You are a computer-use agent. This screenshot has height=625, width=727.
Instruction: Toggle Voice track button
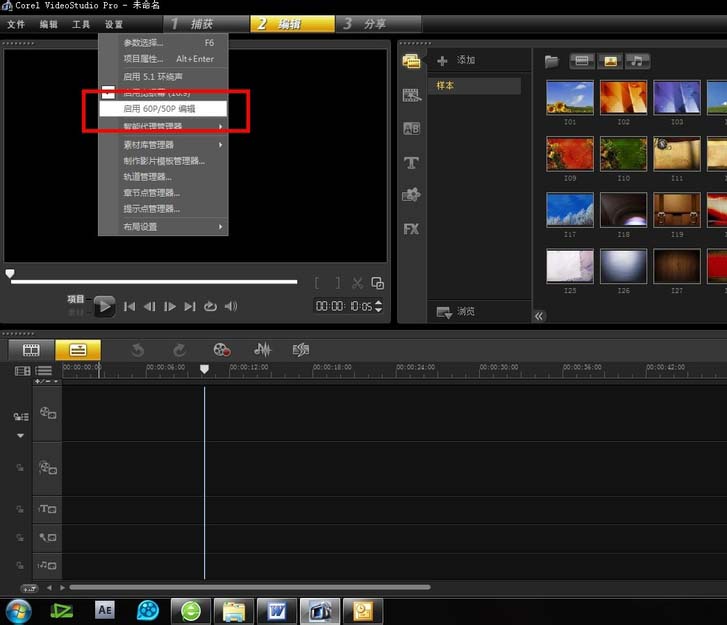tap(48, 537)
